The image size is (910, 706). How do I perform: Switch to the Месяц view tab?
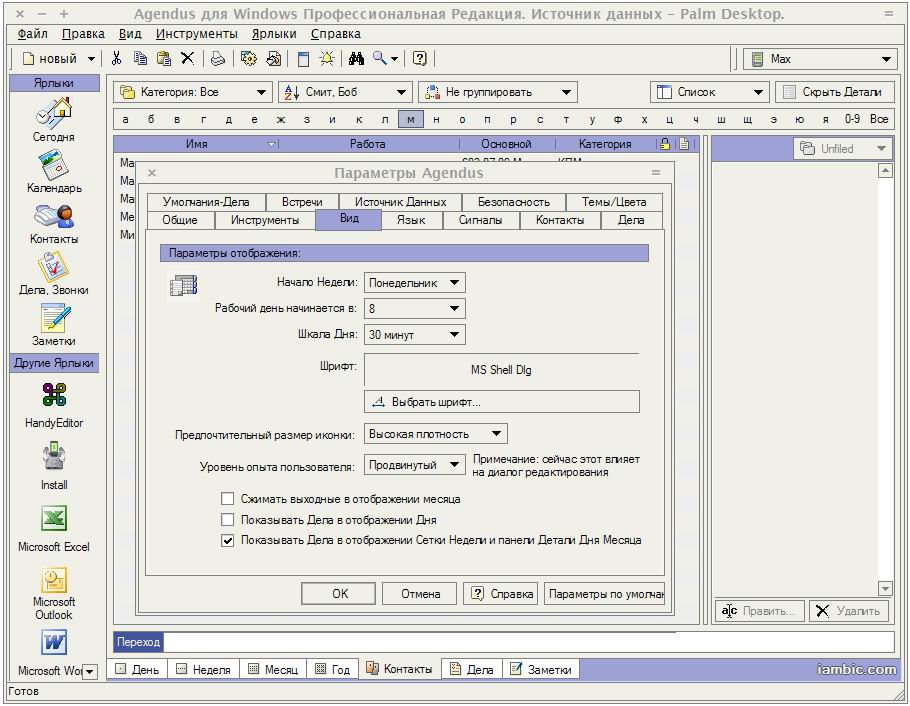[x=273, y=669]
